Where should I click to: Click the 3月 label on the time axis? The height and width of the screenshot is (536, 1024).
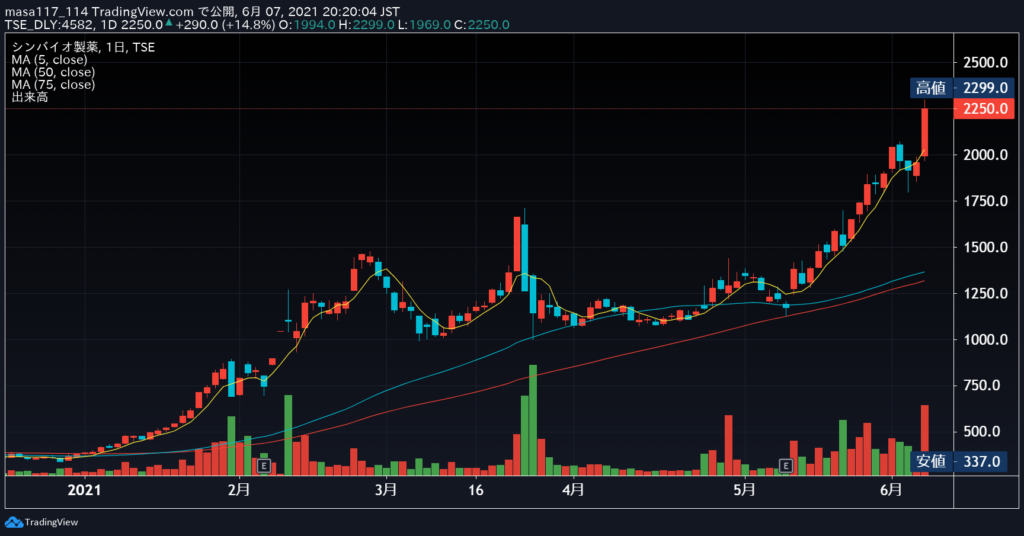(x=386, y=489)
